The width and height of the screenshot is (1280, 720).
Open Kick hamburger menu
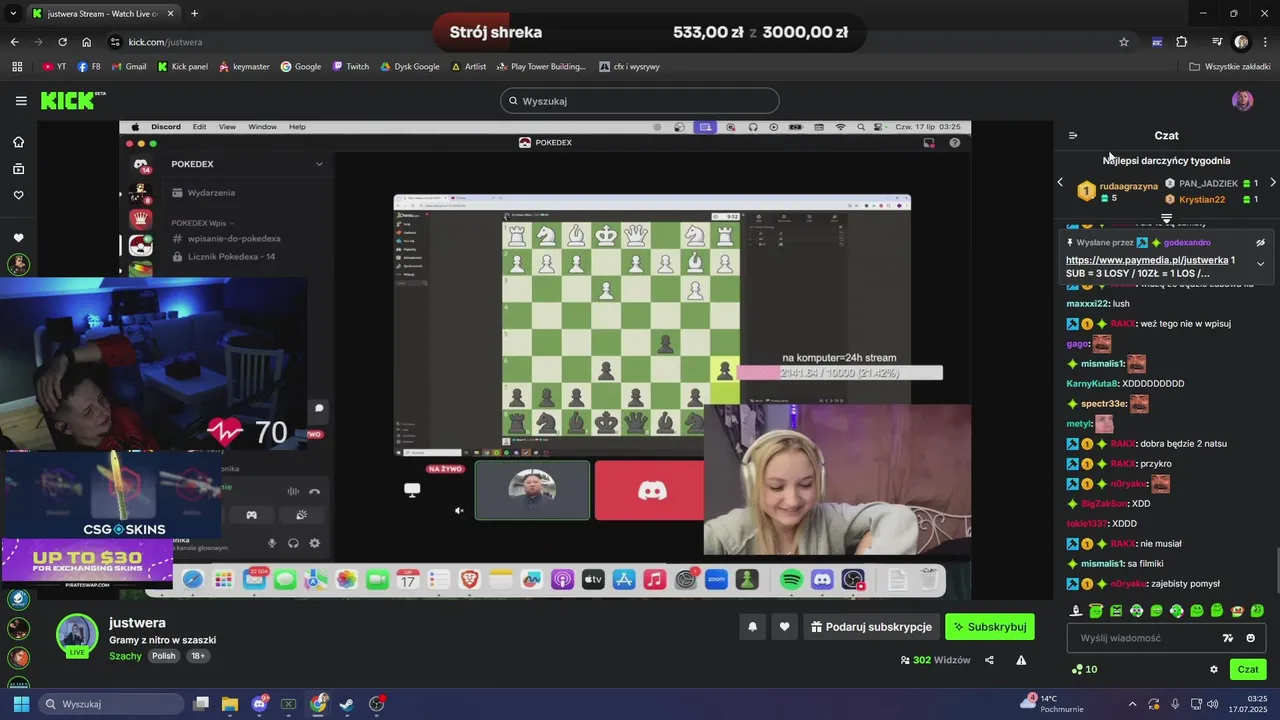[21, 101]
